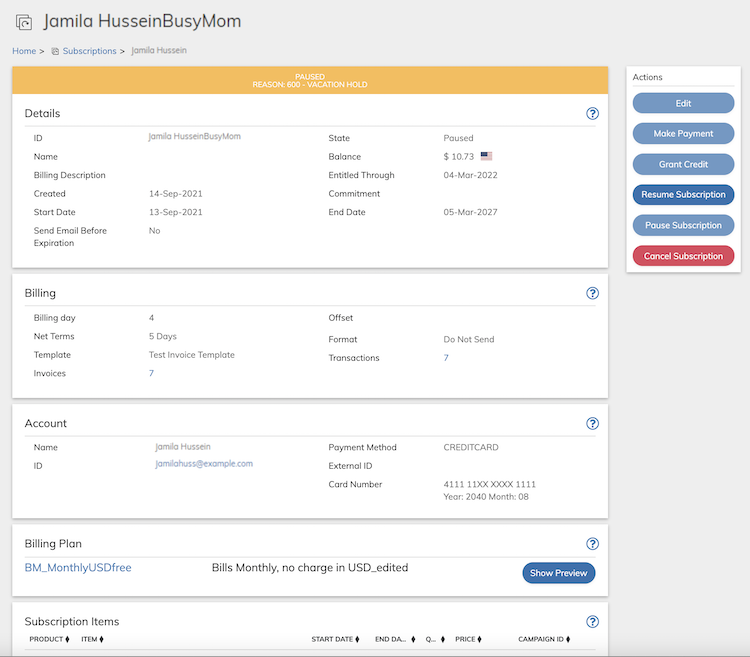750x657 pixels.
Task: Select the balance value $ 10.73
Action: pos(459,156)
